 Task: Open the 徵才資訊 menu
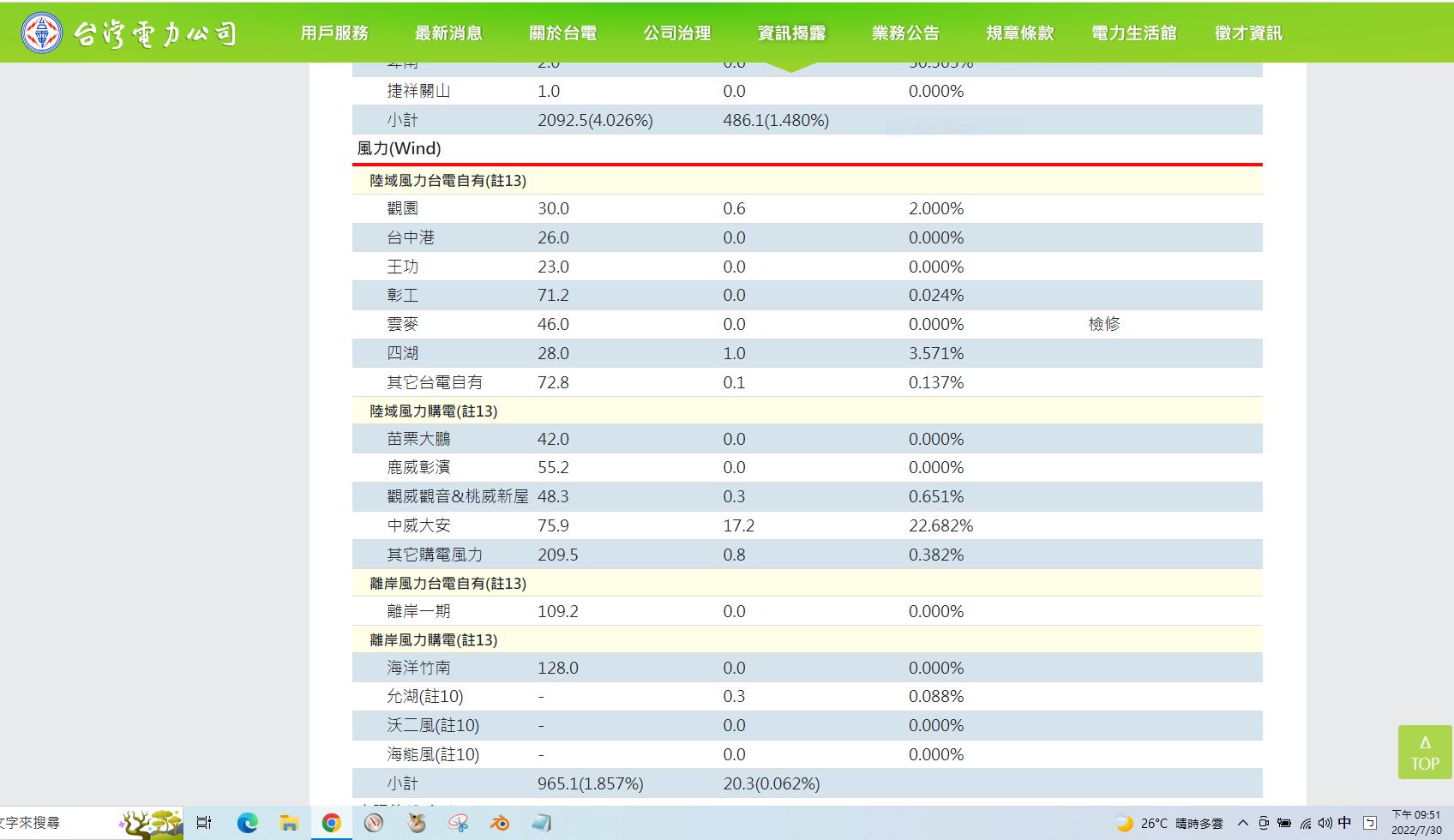pos(1248,33)
